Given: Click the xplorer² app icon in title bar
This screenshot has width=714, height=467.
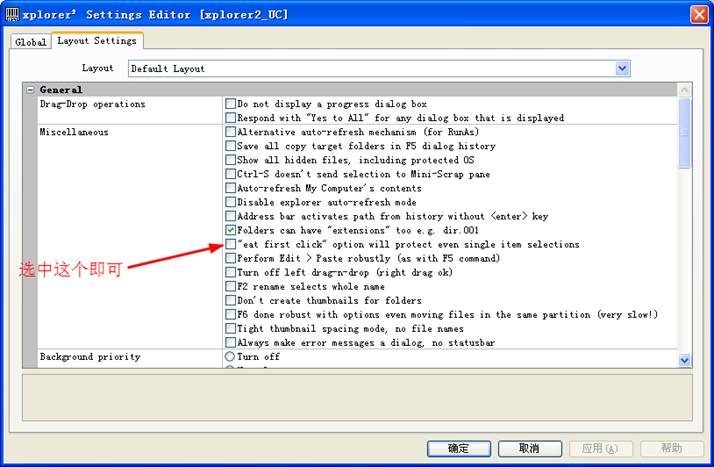Looking at the screenshot, I should tap(12, 13).
